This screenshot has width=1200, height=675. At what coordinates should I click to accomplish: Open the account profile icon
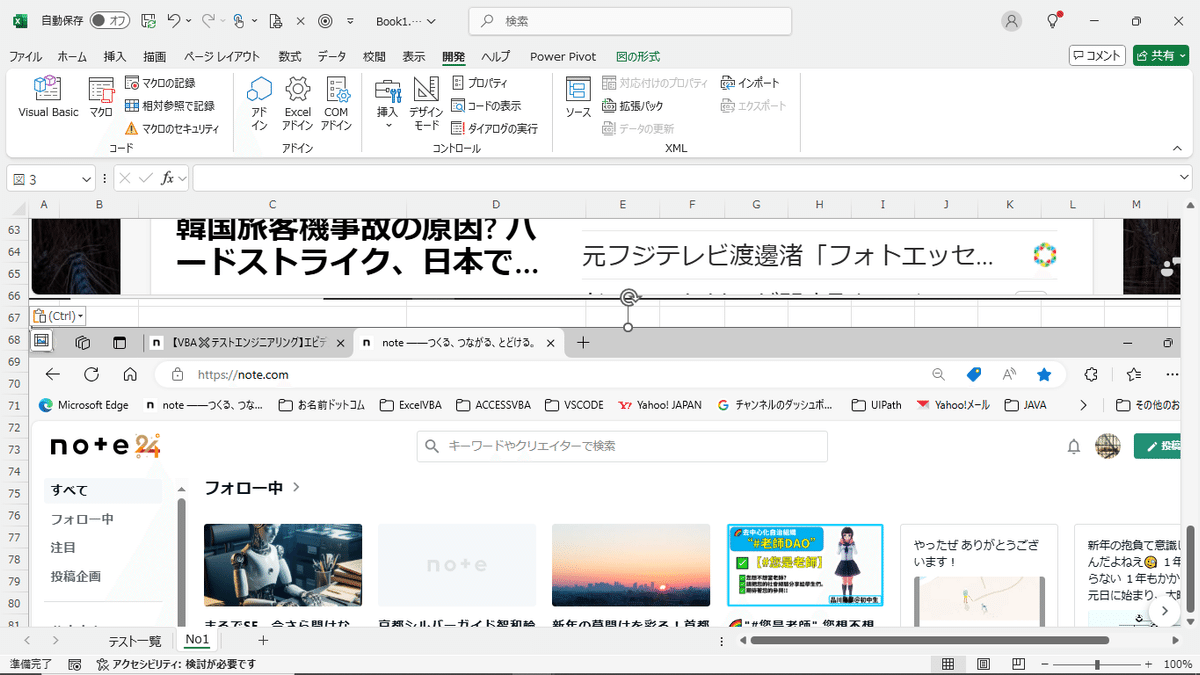coord(1012,21)
